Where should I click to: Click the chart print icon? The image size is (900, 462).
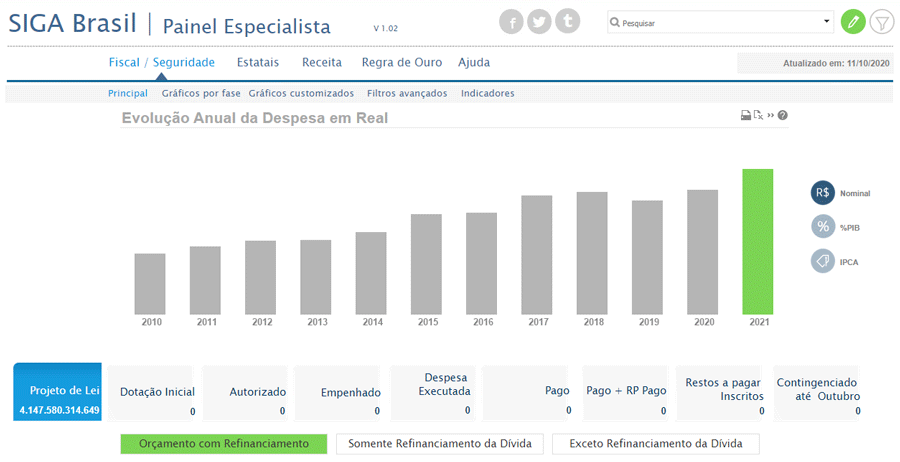745,116
